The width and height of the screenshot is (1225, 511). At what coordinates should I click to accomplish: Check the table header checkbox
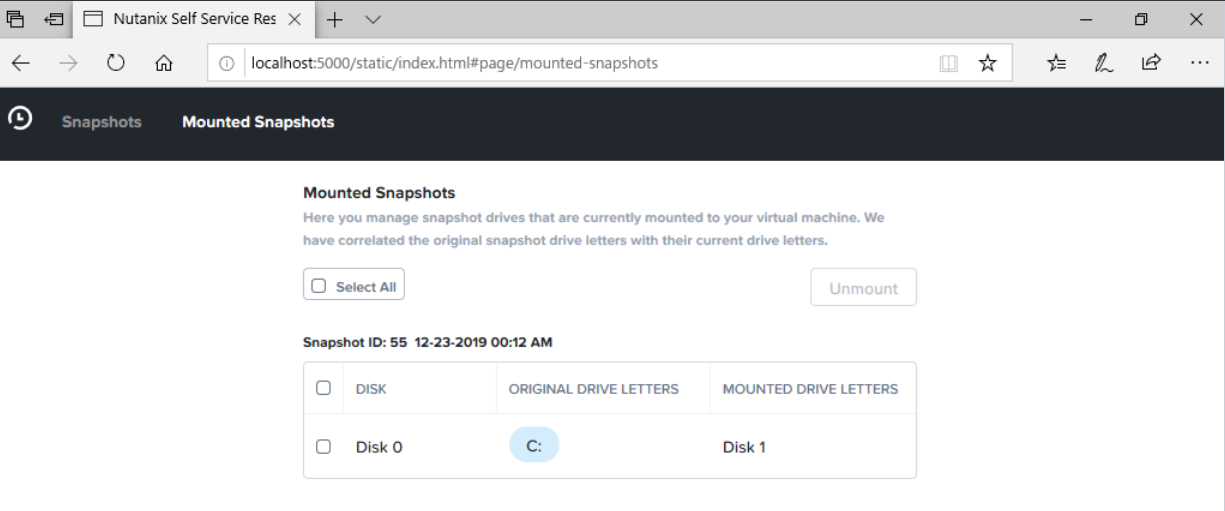coord(323,388)
